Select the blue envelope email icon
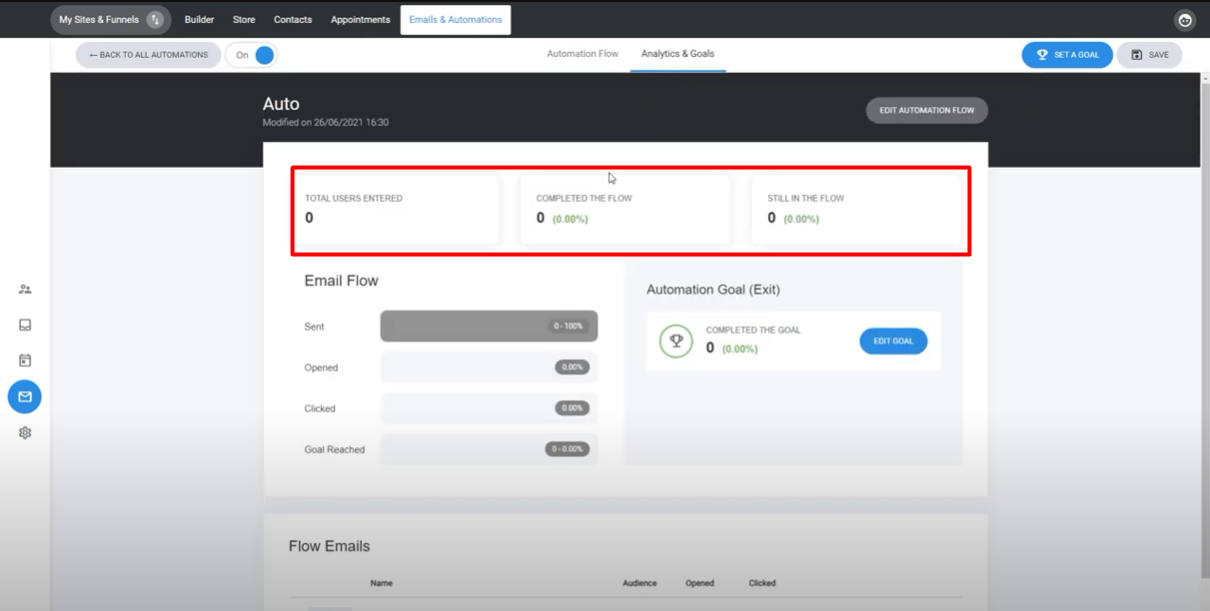Screen dimensions: 1210x611 [x=25, y=397]
